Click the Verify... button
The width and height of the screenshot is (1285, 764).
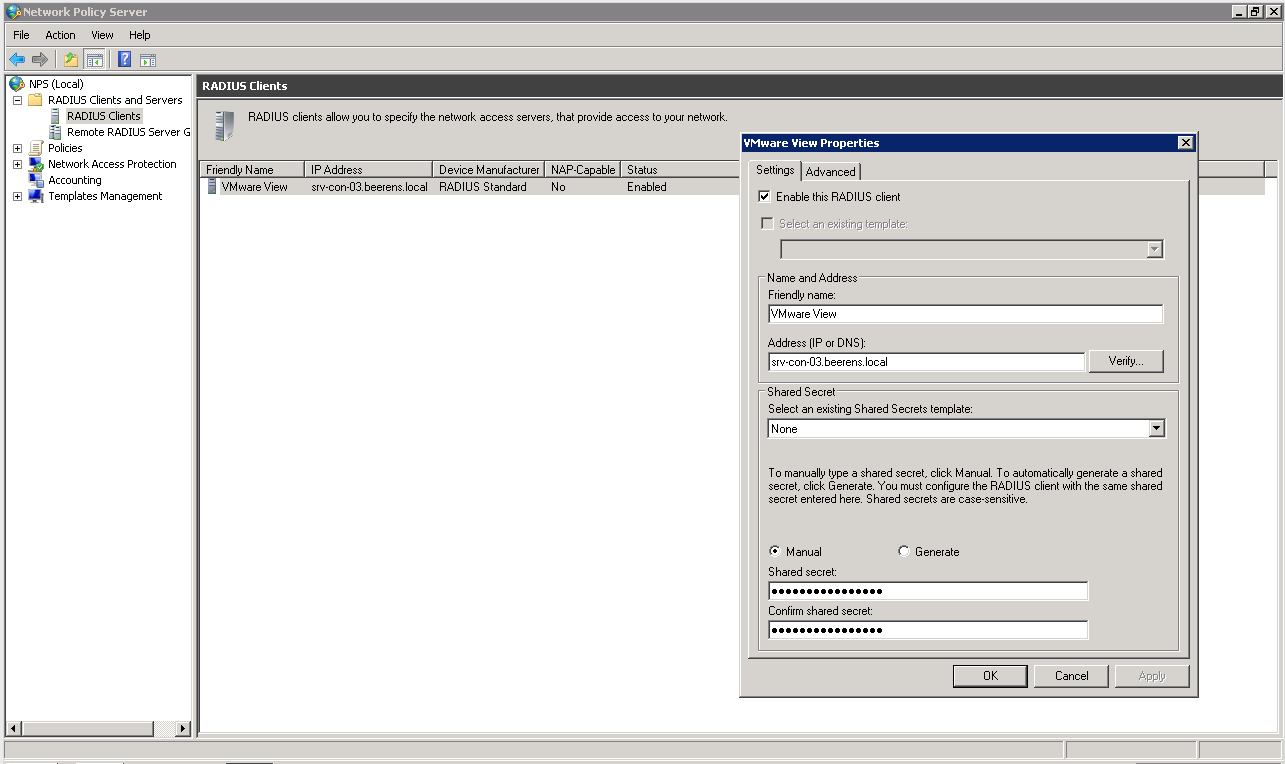(x=1125, y=361)
